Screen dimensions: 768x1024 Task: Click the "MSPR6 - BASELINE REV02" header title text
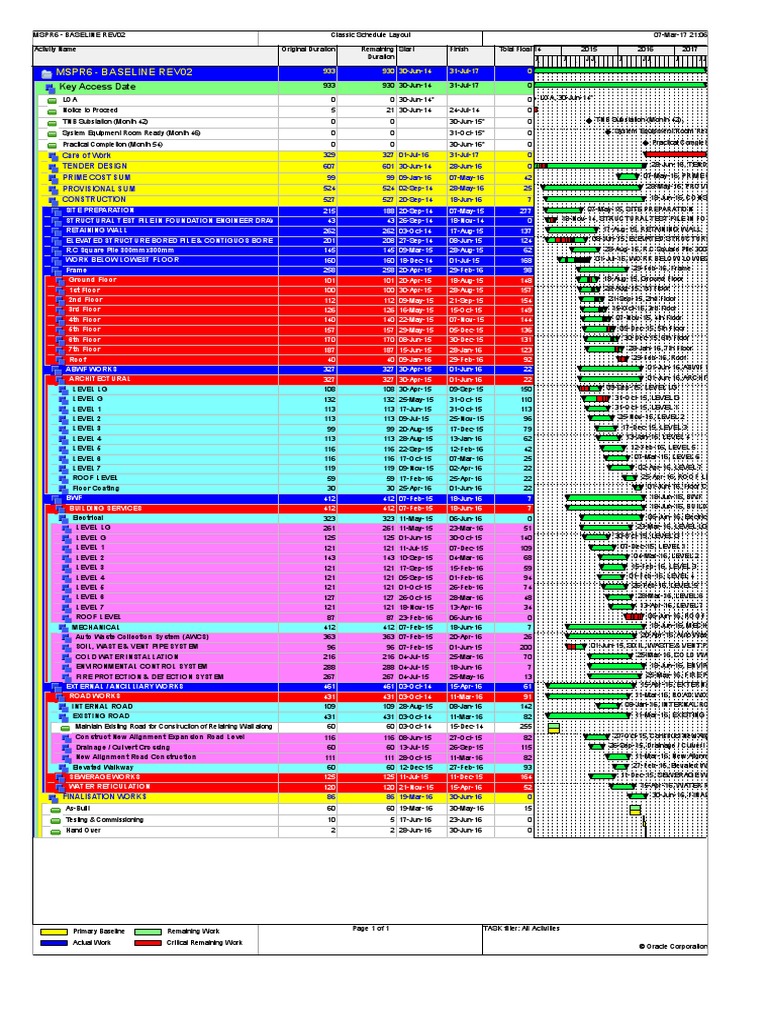[x=79, y=35]
